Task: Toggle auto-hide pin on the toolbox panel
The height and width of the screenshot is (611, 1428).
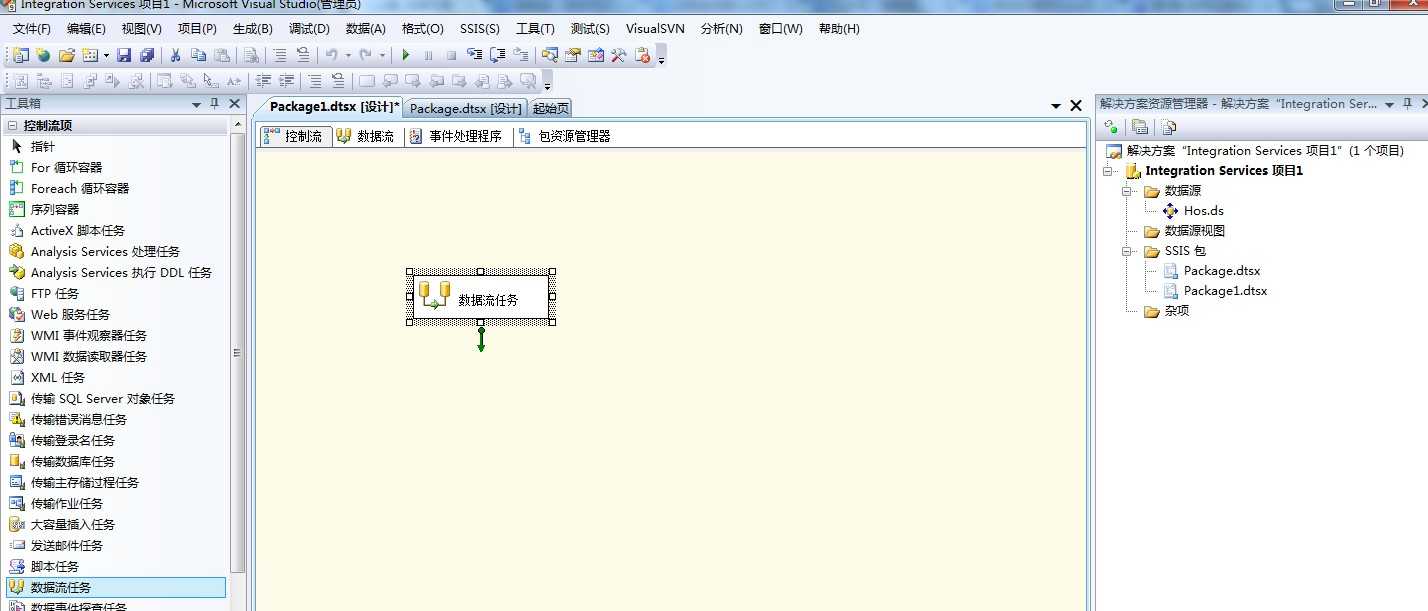Action: (214, 104)
